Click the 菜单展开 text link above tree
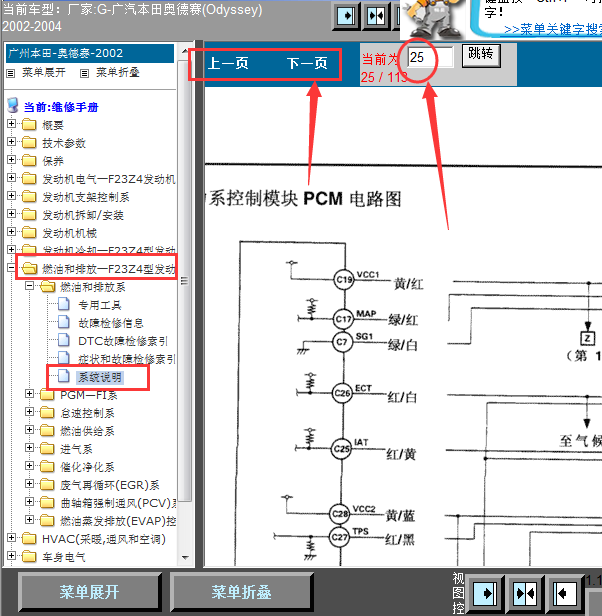 click(44, 73)
